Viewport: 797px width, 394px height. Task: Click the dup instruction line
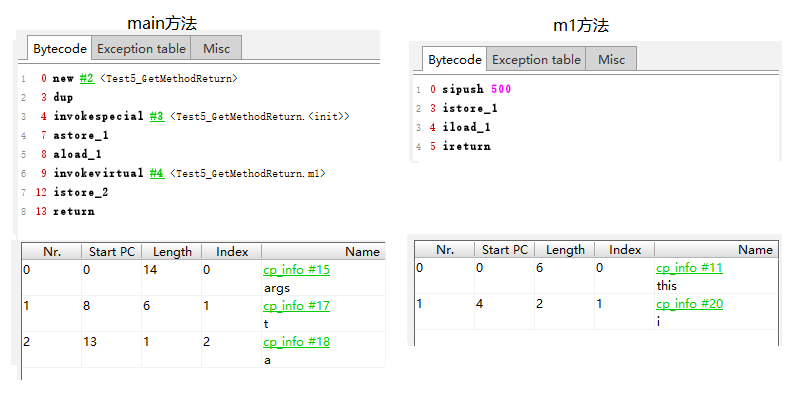[x=63, y=98]
